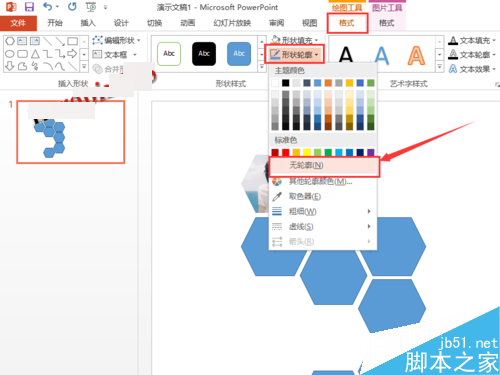The image size is (500, 375).
Task: Expand the 文本框 dropdown
Action: (135, 55)
